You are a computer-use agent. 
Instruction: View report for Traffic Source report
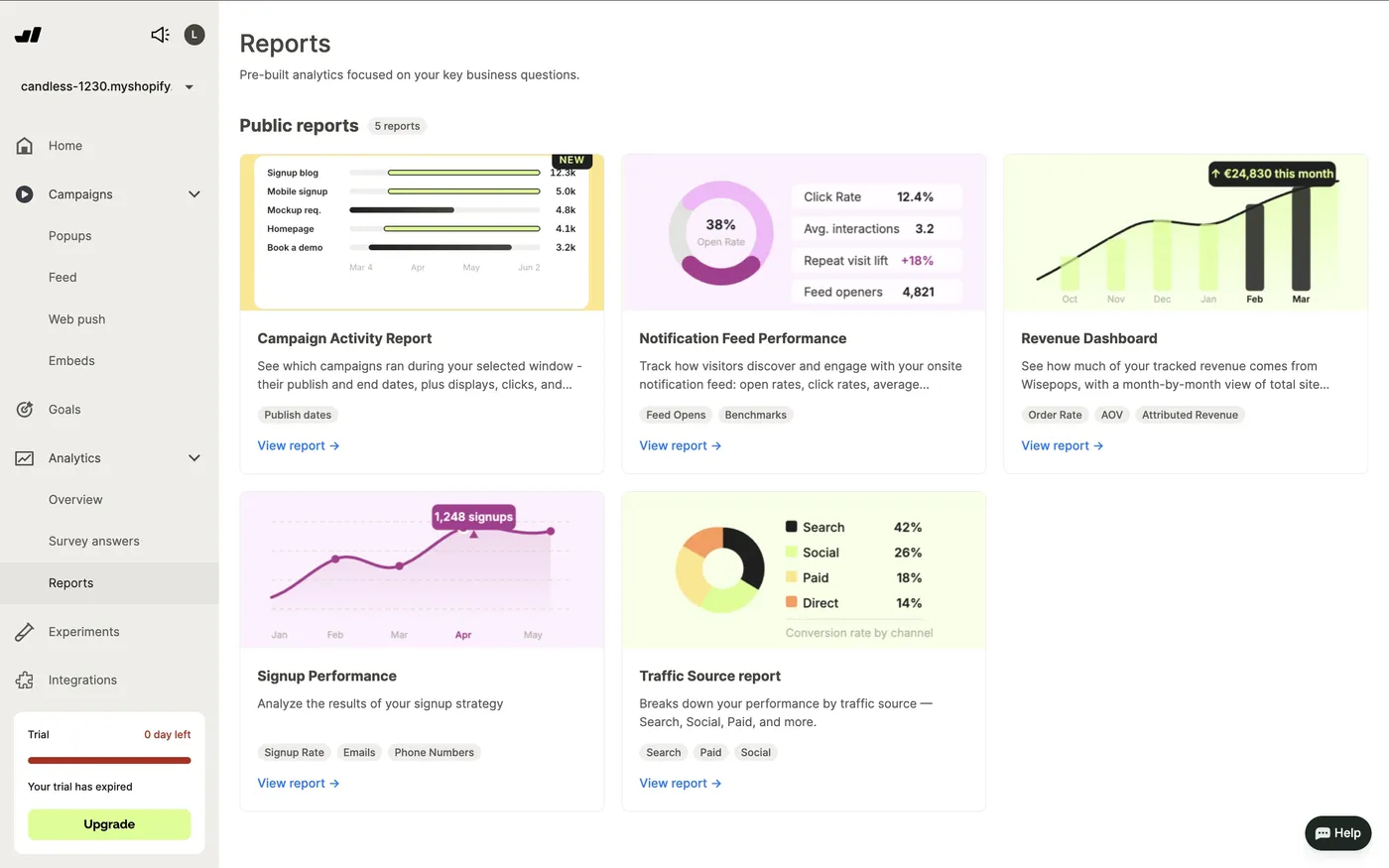[x=681, y=784]
